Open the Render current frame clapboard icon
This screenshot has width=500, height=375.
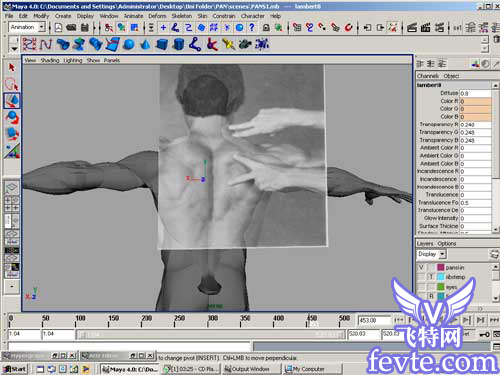pyautogui.click(x=412, y=27)
